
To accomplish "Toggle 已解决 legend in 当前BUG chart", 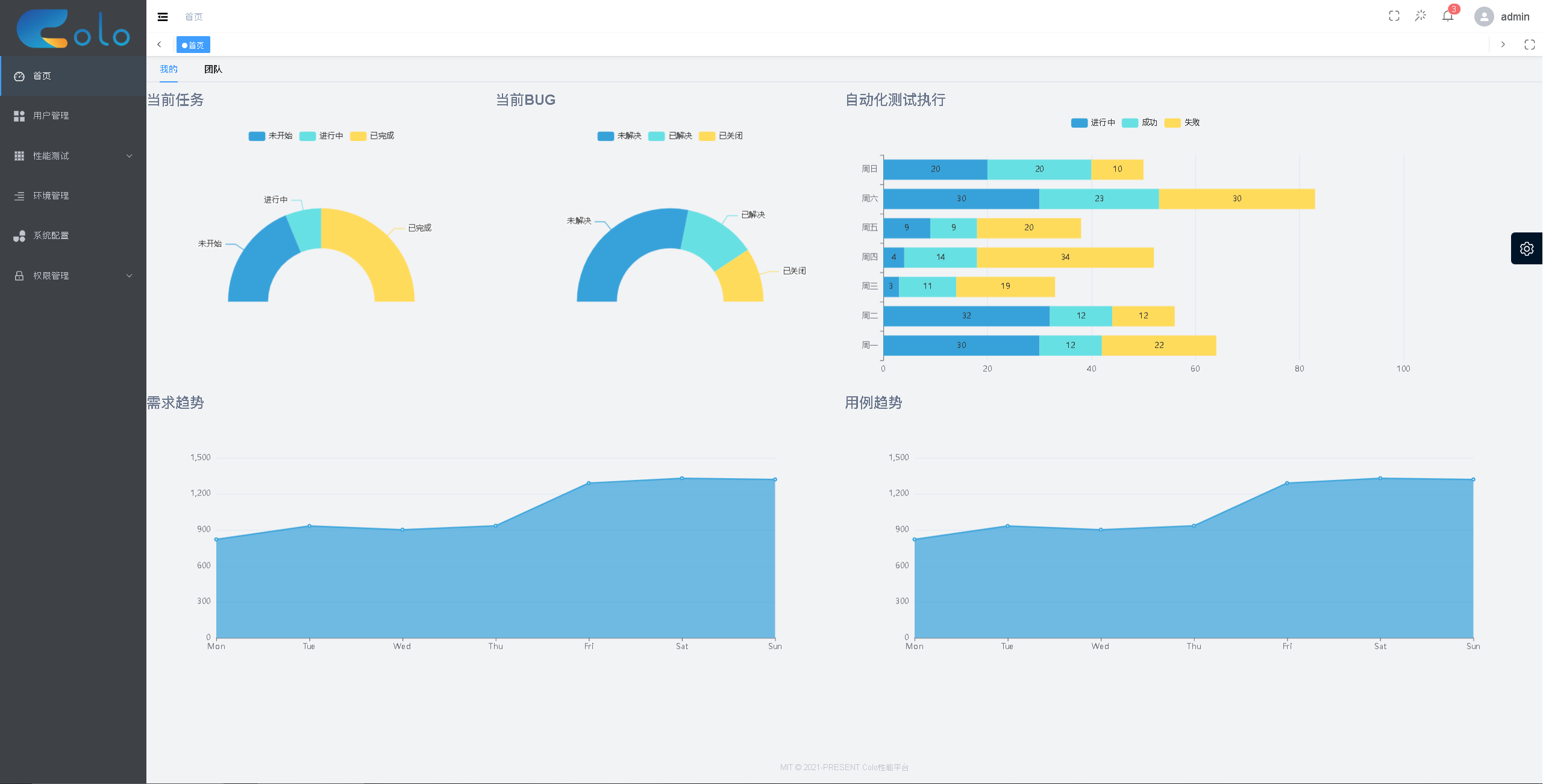I will [x=670, y=136].
